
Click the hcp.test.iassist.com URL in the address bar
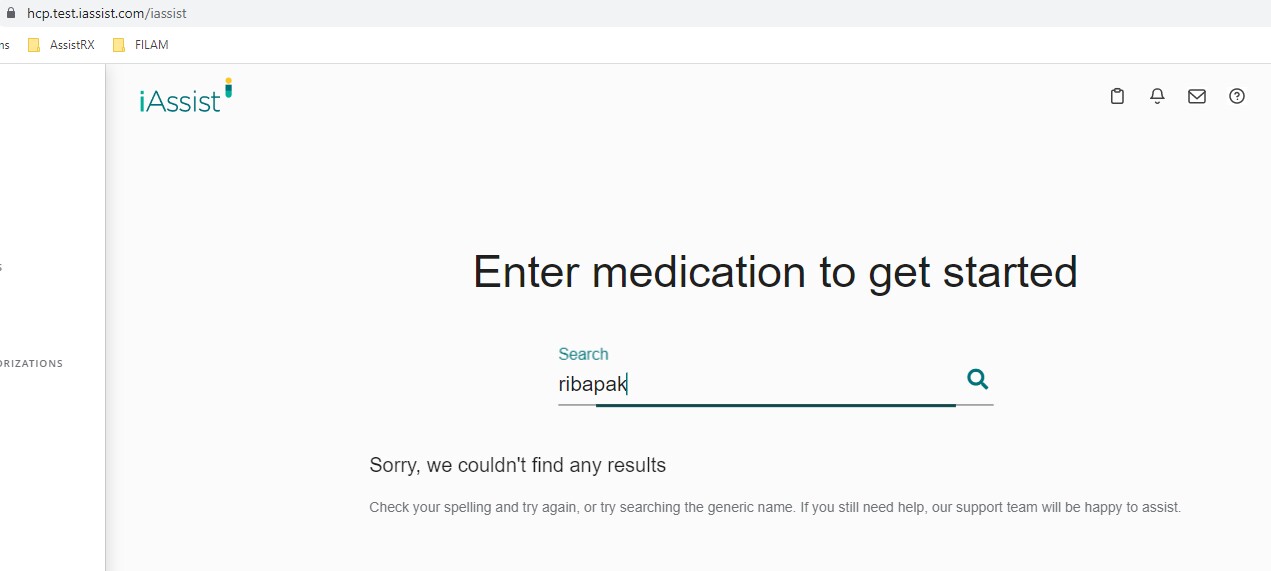click(107, 14)
